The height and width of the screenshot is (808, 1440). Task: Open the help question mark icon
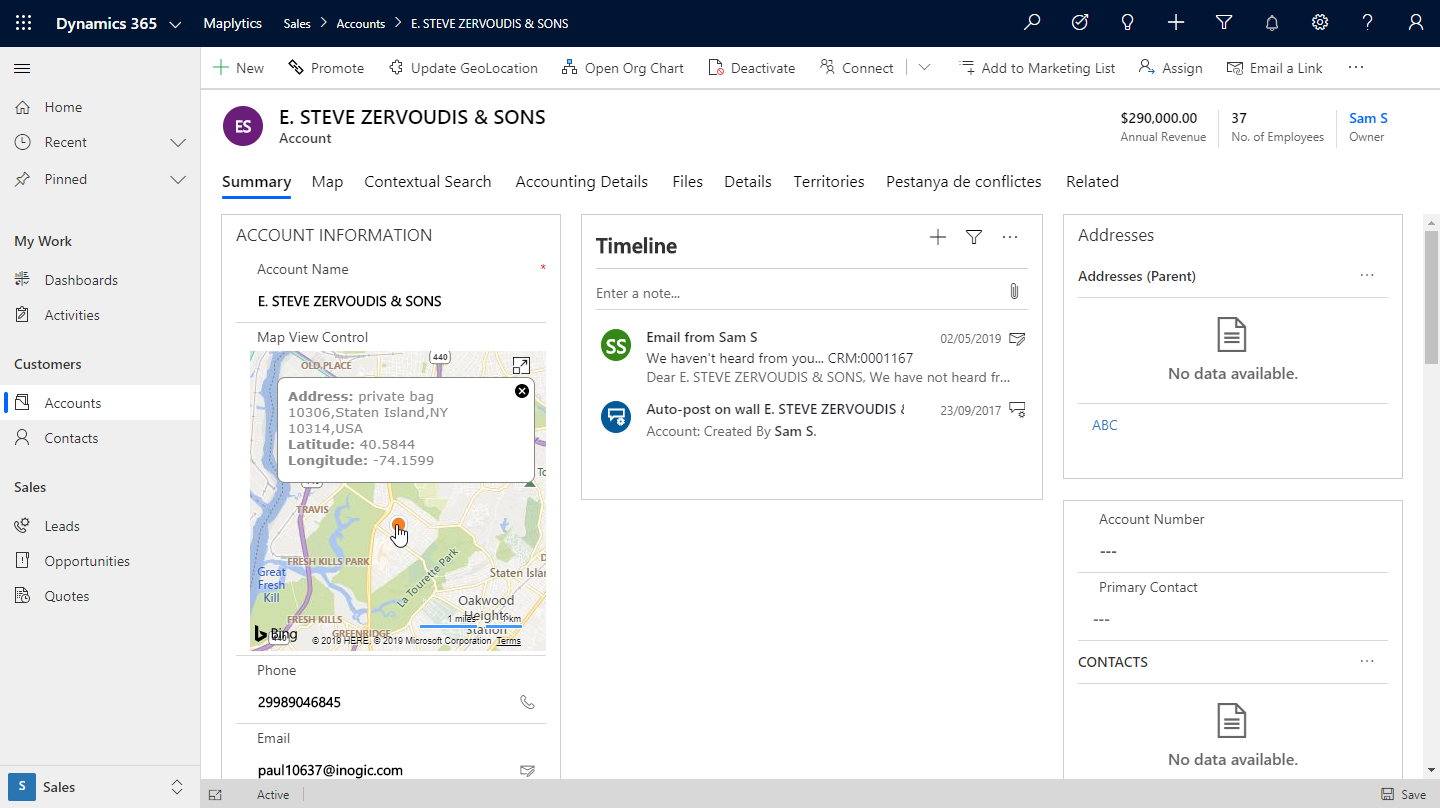(x=1368, y=23)
